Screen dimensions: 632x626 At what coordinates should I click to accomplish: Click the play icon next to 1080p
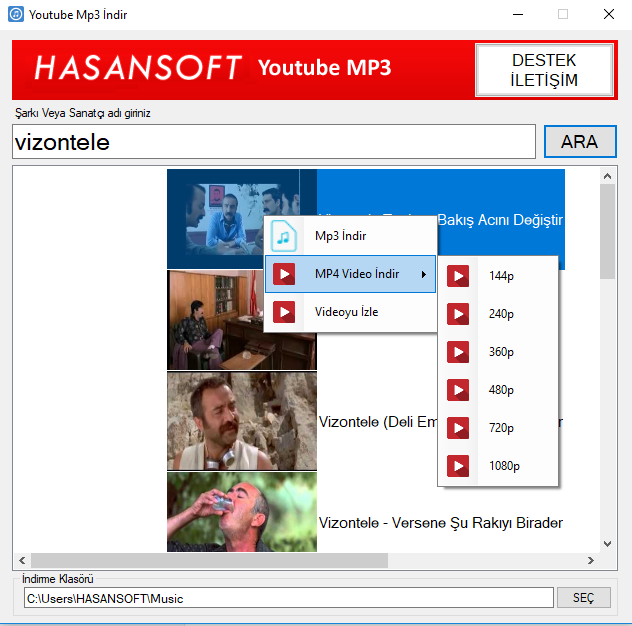[x=458, y=466]
